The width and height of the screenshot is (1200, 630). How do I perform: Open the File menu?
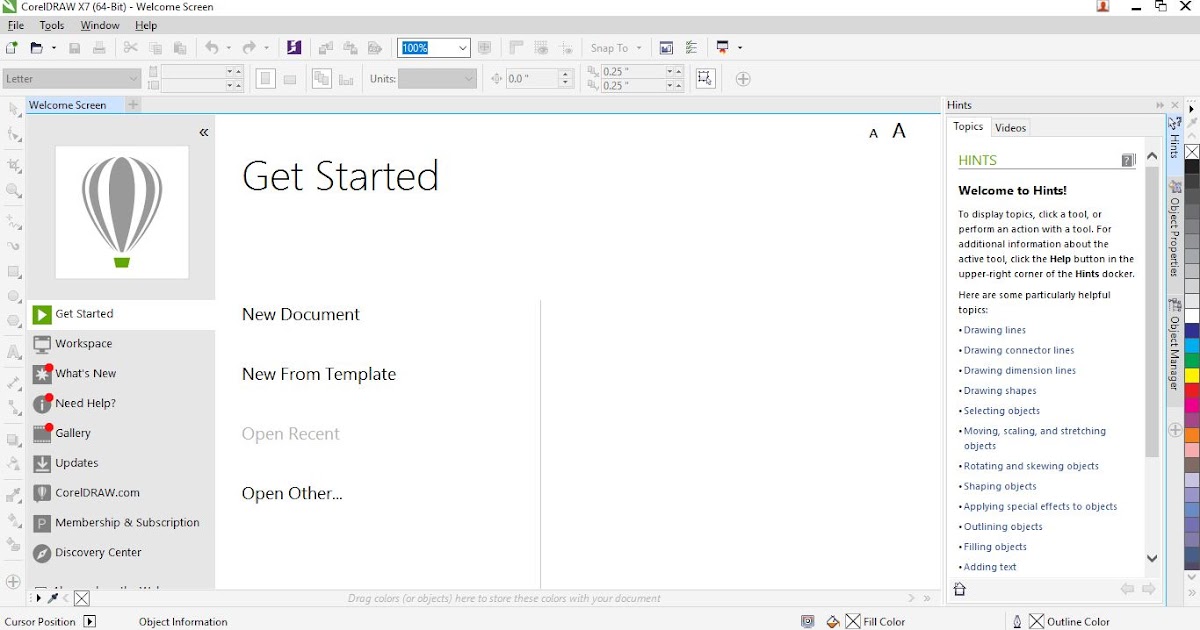[x=16, y=25]
